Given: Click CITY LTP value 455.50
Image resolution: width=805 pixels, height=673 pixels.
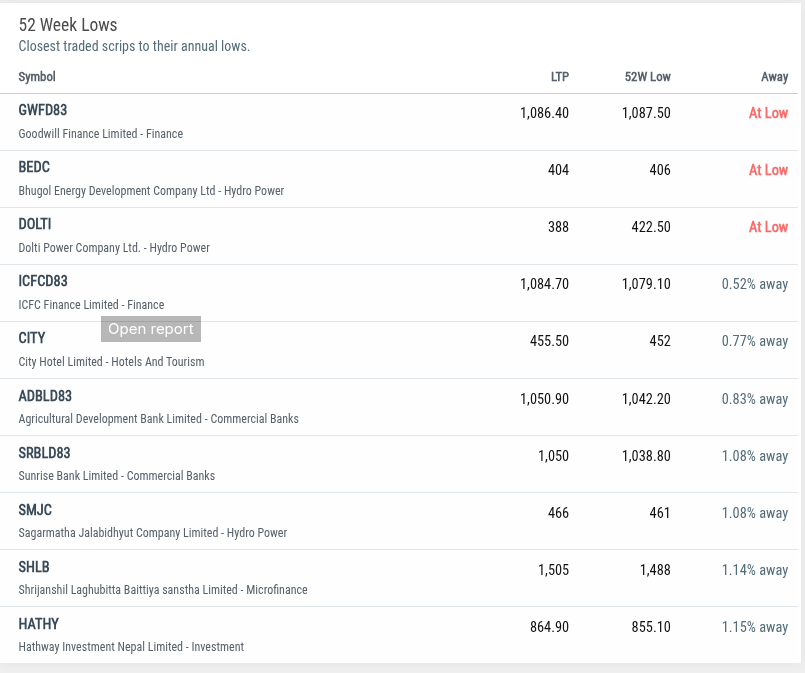Looking at the screenshot, I should click(x=549, y=341).
